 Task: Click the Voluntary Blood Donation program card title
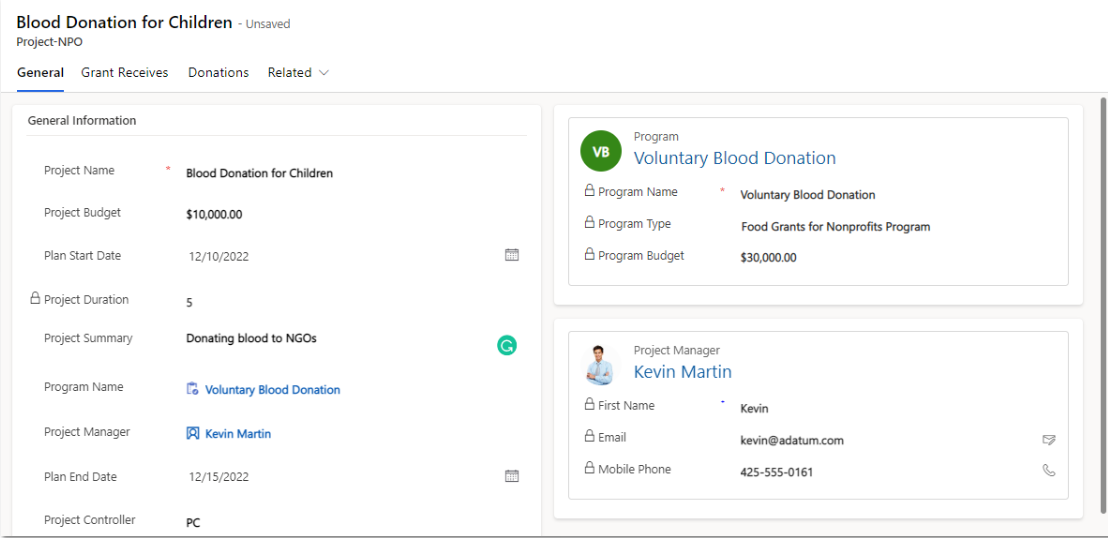point(734,158)
